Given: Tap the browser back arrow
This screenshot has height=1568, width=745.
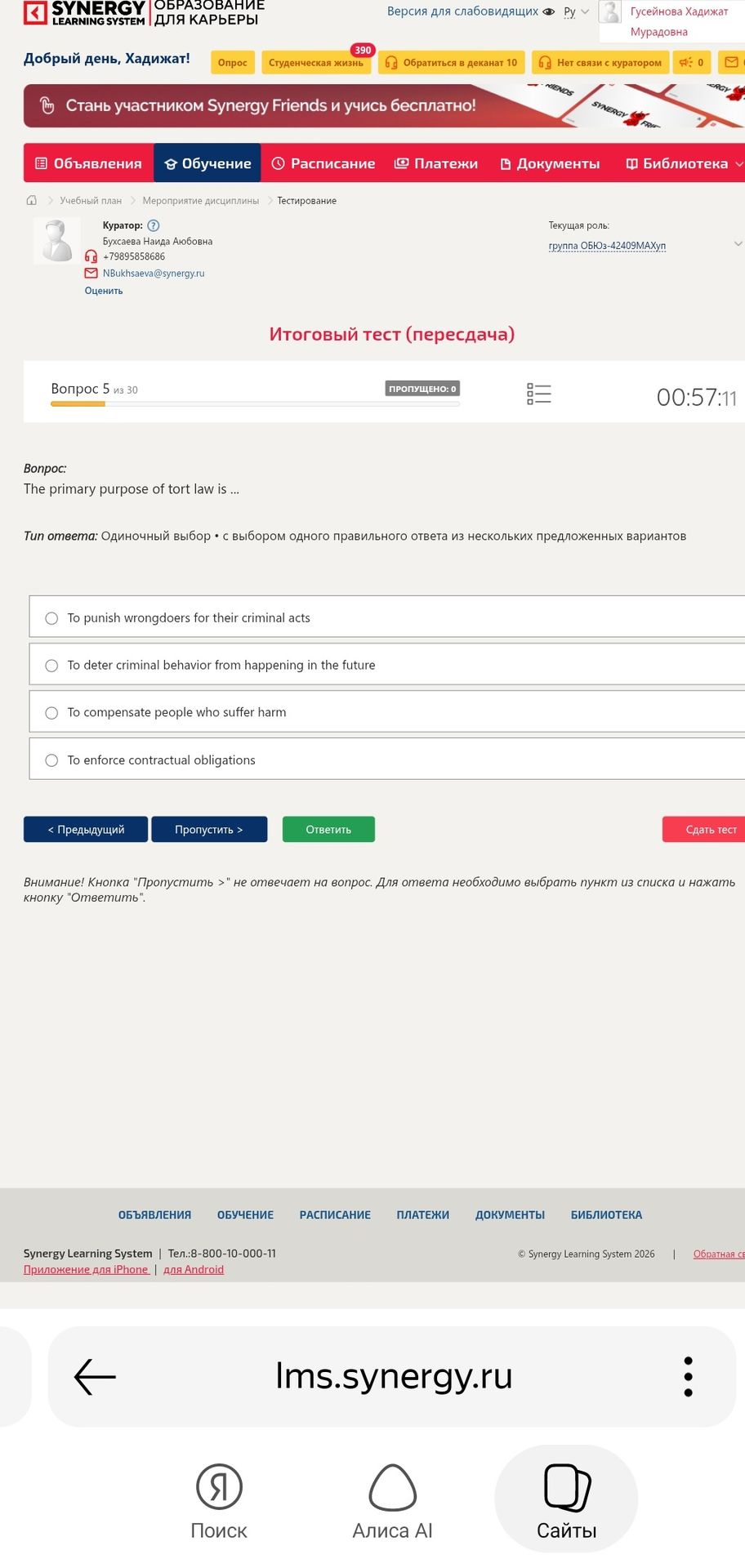Looking at the screenshot, I should point(95,1376).
